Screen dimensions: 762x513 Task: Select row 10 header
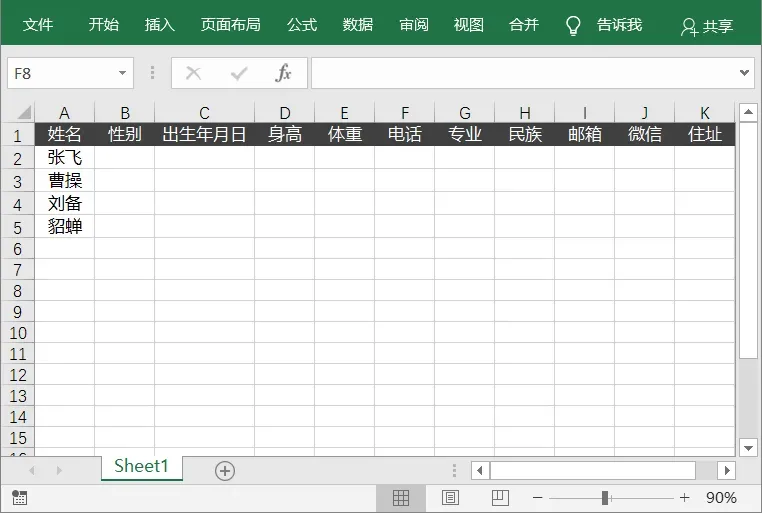(x=17, y=333)
